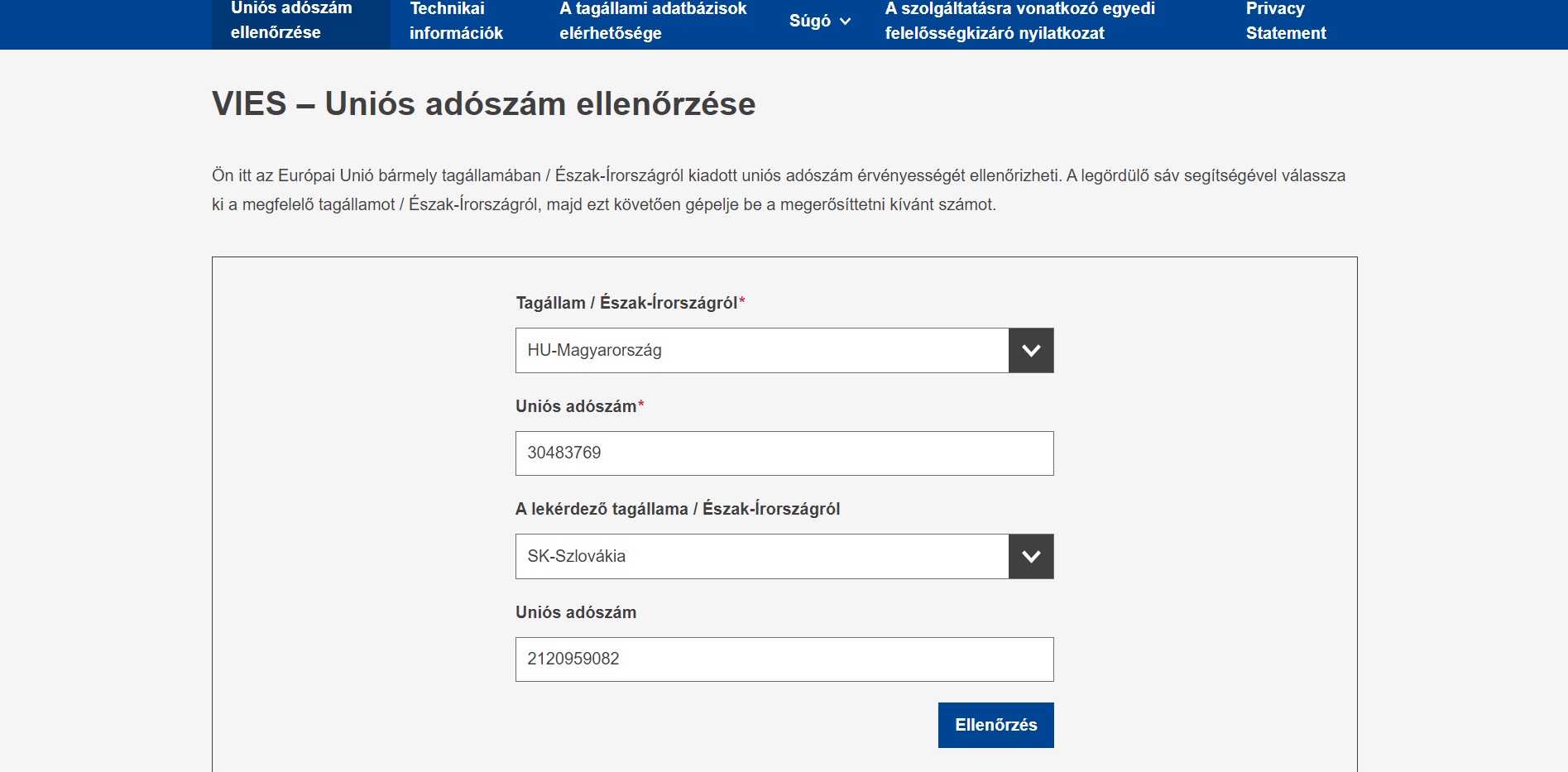This screenshot has height=772, width=1568.
Task: Open the Tagállam field showing HU-Magyarország
Action: point(761,351)
